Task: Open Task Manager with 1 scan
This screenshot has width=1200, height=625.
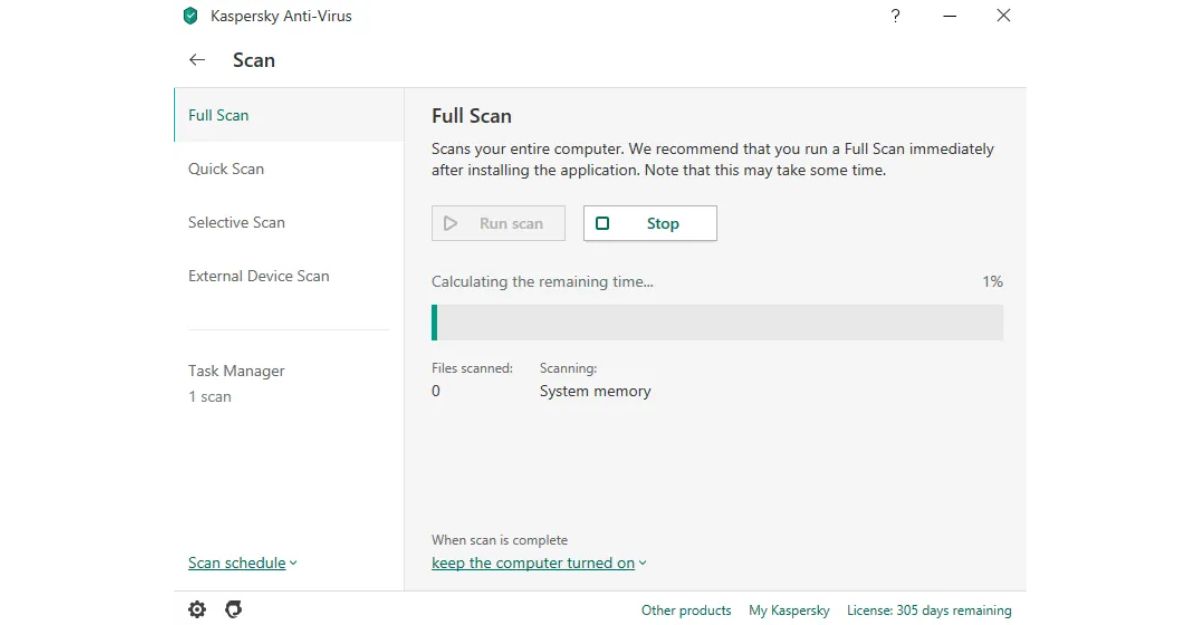Action: point(236,383)
